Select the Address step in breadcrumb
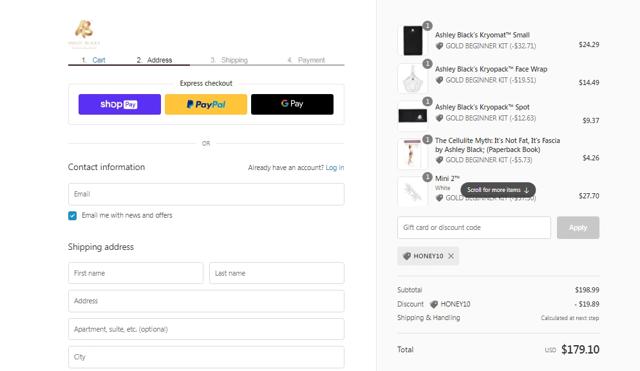 click(159, 60)
